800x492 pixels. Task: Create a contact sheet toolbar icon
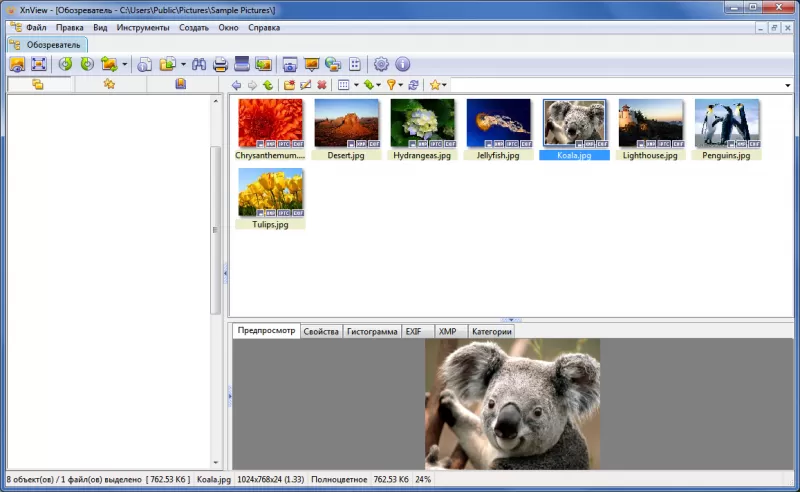[355, 64]
